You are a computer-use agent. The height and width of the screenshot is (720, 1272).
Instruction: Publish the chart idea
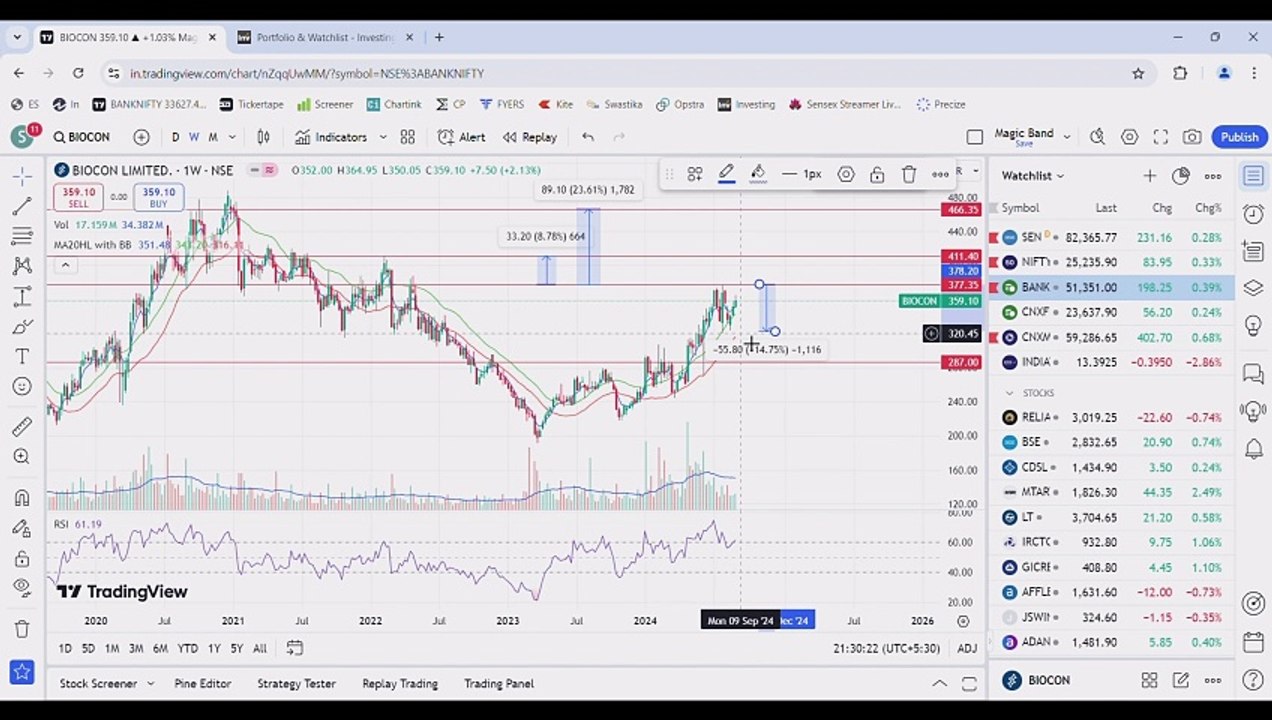(x=1239, y=137)
